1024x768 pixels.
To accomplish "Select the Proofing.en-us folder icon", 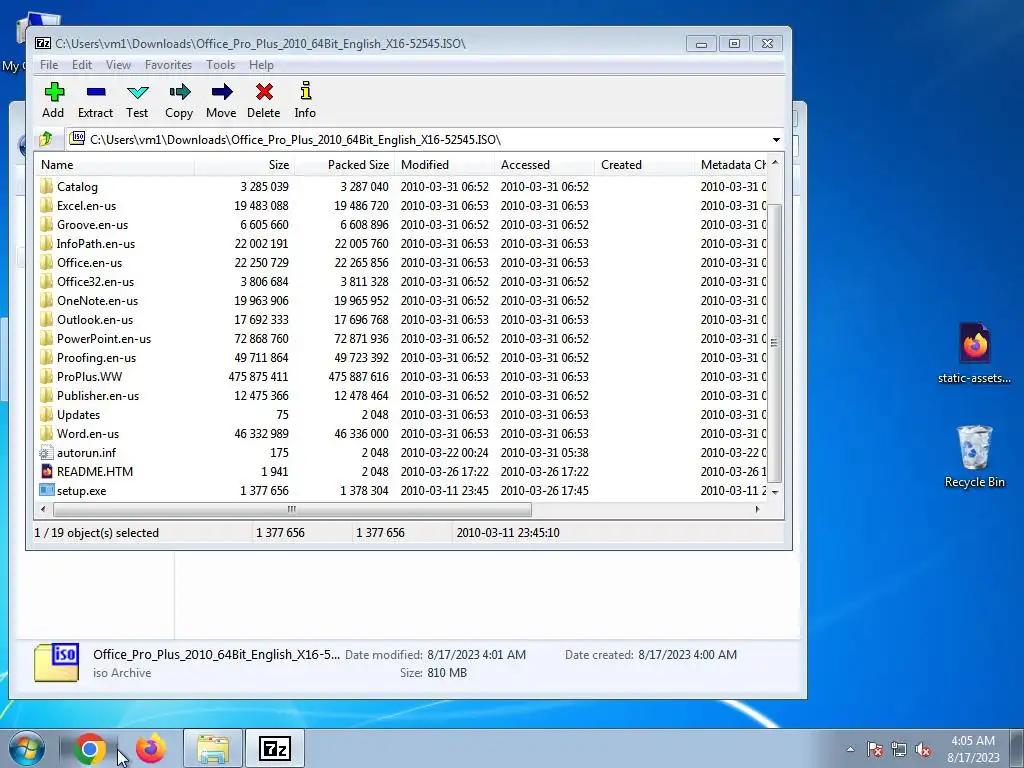I will pos(46,357).
